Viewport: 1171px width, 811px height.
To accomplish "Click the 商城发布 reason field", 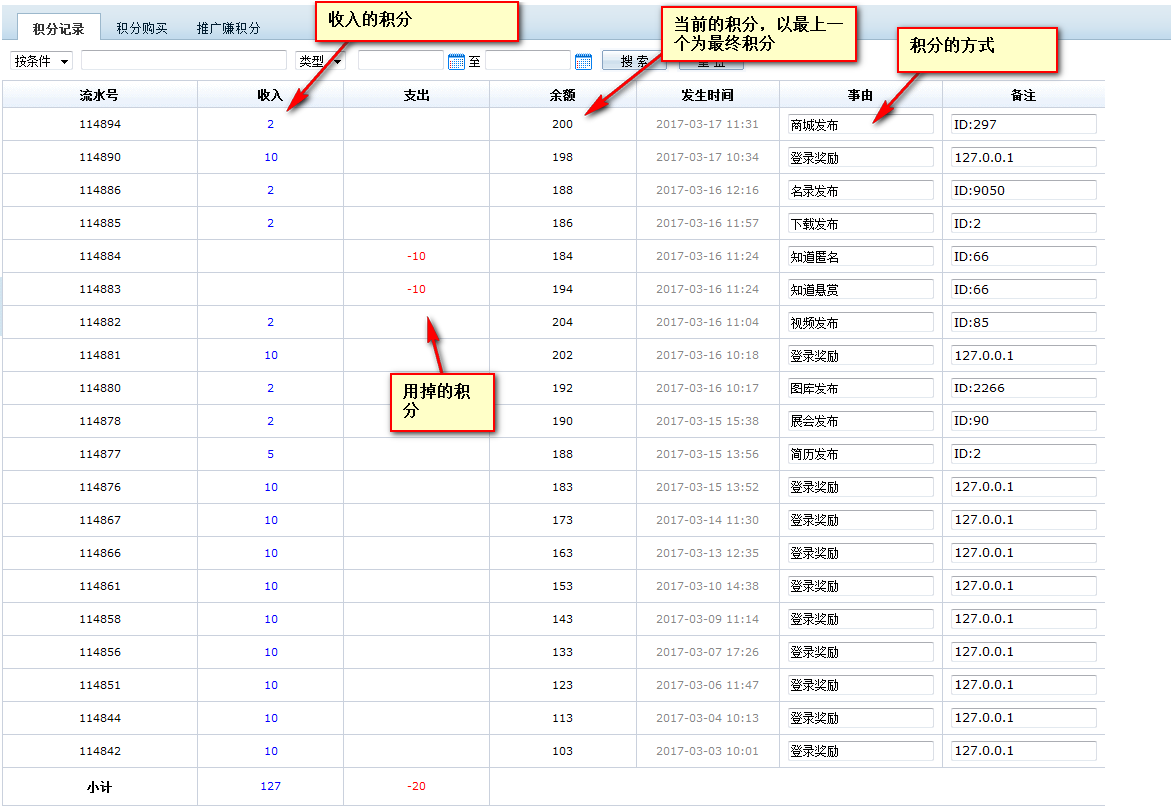I will pyautogui.click(x=860, y=125).
